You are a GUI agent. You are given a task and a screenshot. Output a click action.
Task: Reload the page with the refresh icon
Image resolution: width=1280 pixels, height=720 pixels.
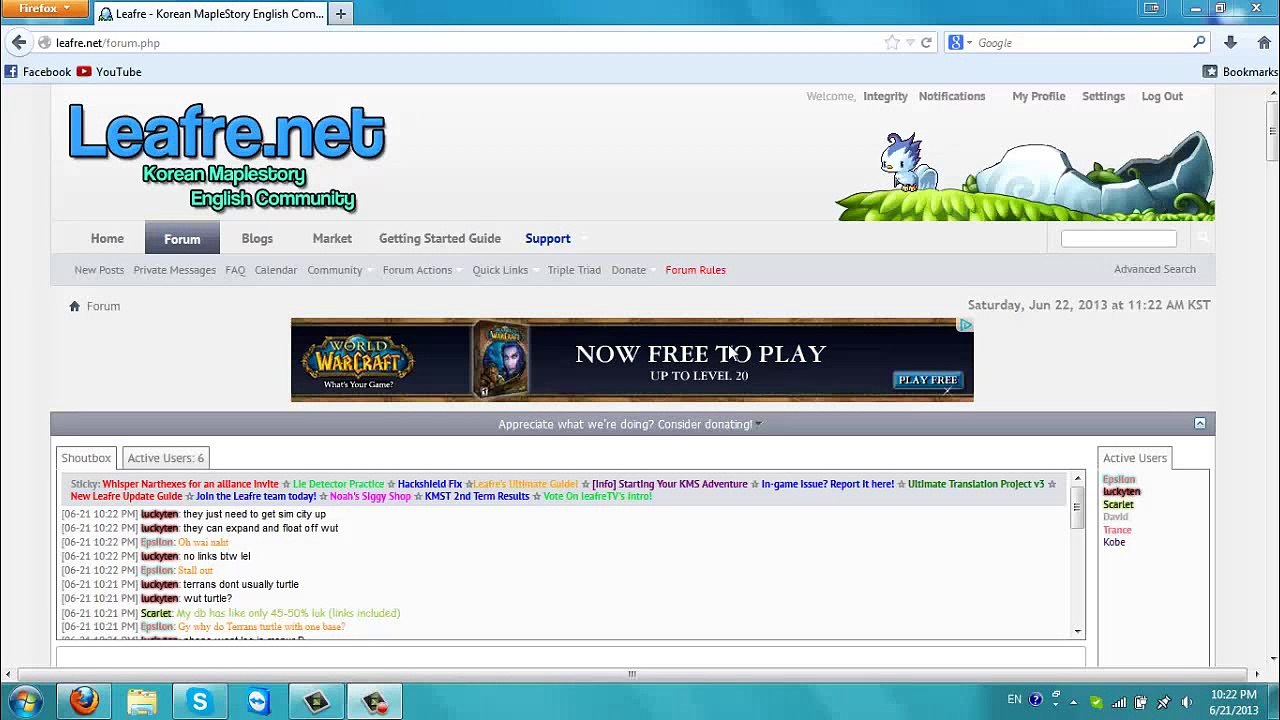coord(926,43)
